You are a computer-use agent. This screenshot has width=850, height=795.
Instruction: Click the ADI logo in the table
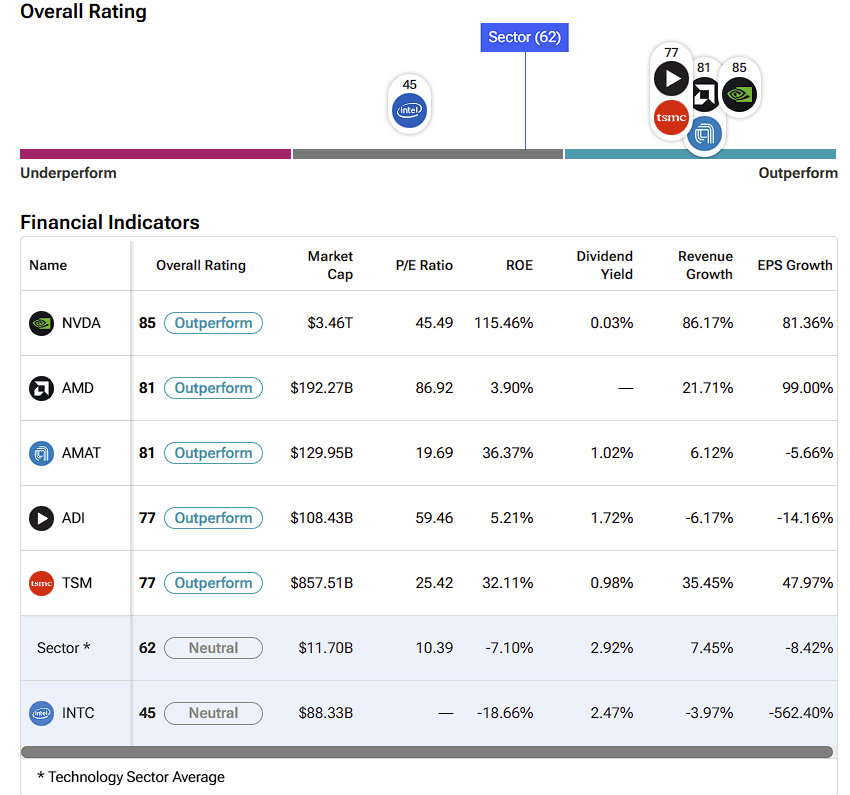[x=41, y=519]
